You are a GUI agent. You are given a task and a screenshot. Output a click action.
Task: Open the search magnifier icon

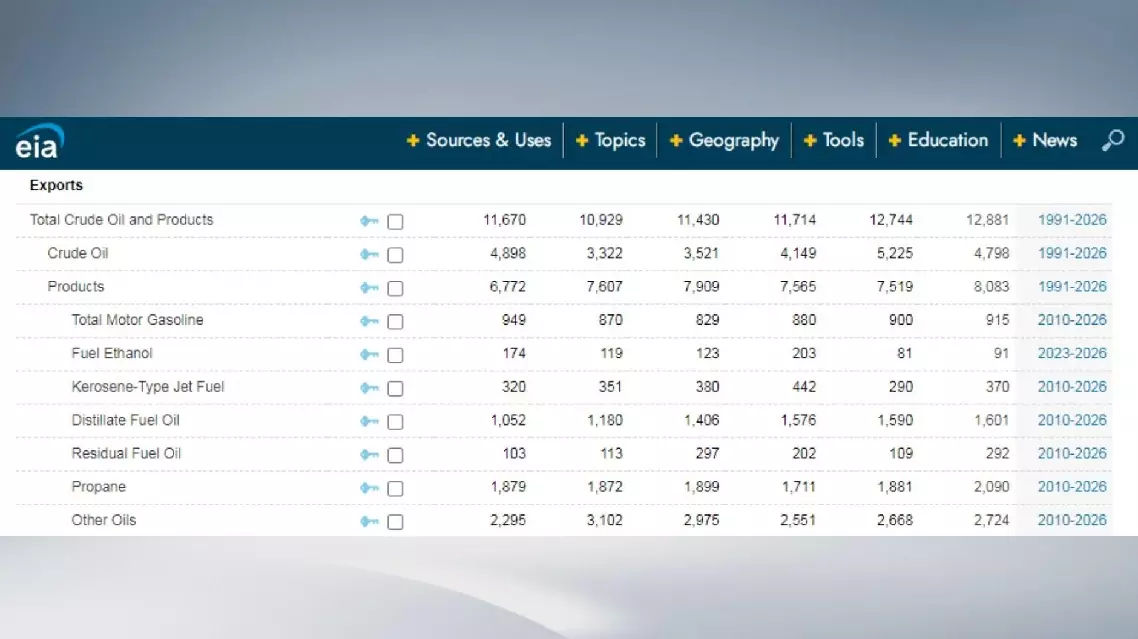click(1112, 141)
